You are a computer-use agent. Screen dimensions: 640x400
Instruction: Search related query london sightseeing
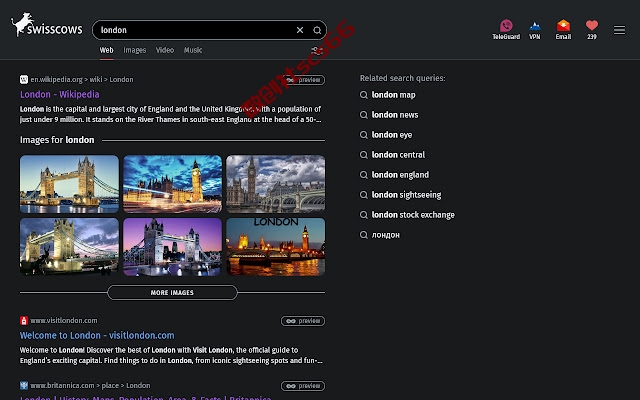point(406,195)
